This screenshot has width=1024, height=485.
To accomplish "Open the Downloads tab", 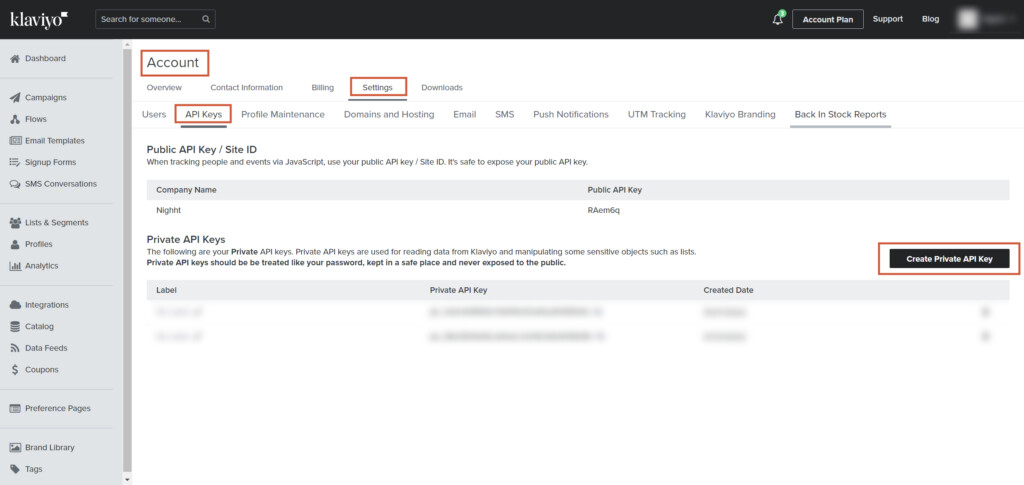I will [441, 87].
